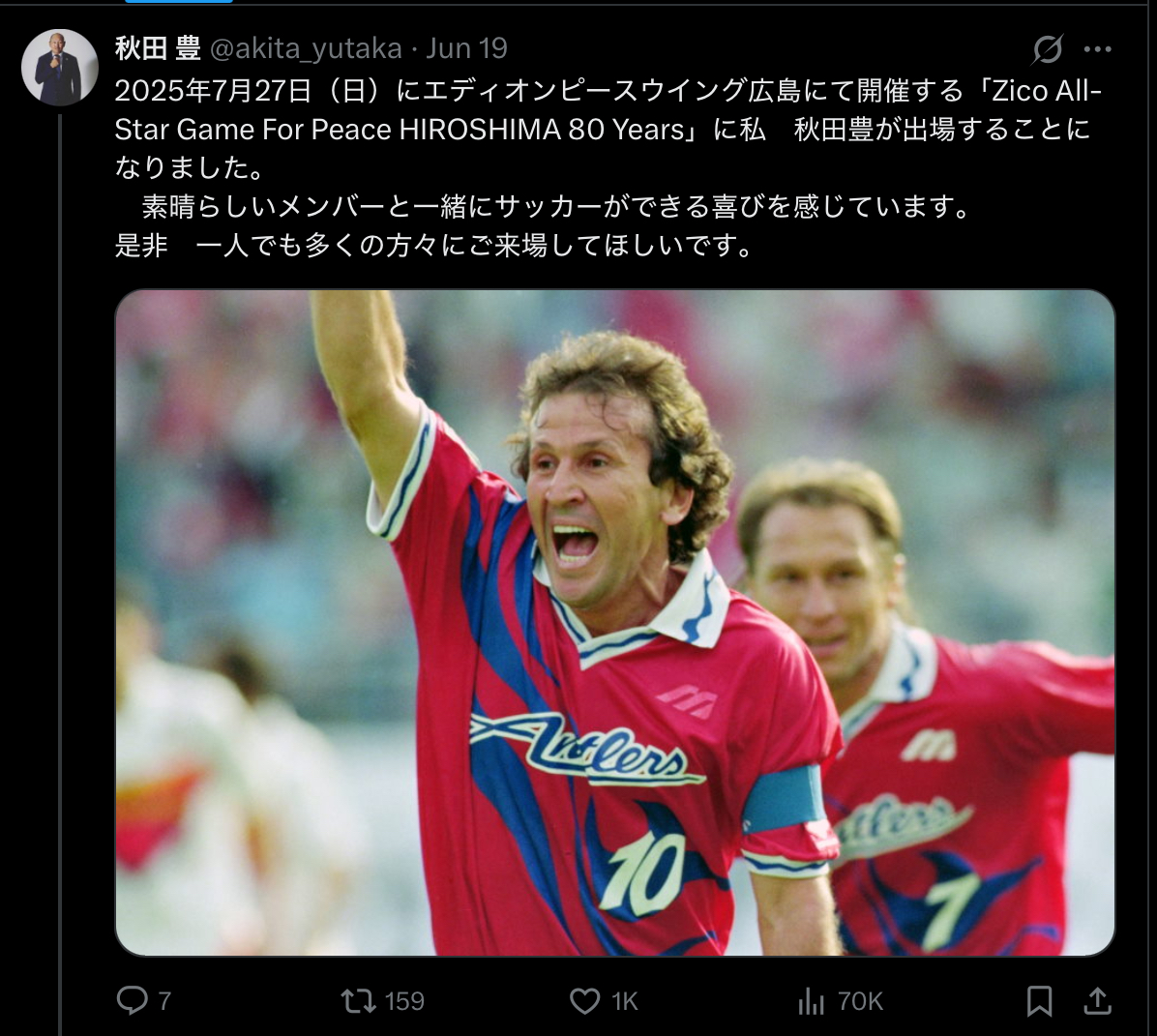1157x1036 pixels.
Task: Click the reply speech bubble icon
Action: coord(133,1000)
